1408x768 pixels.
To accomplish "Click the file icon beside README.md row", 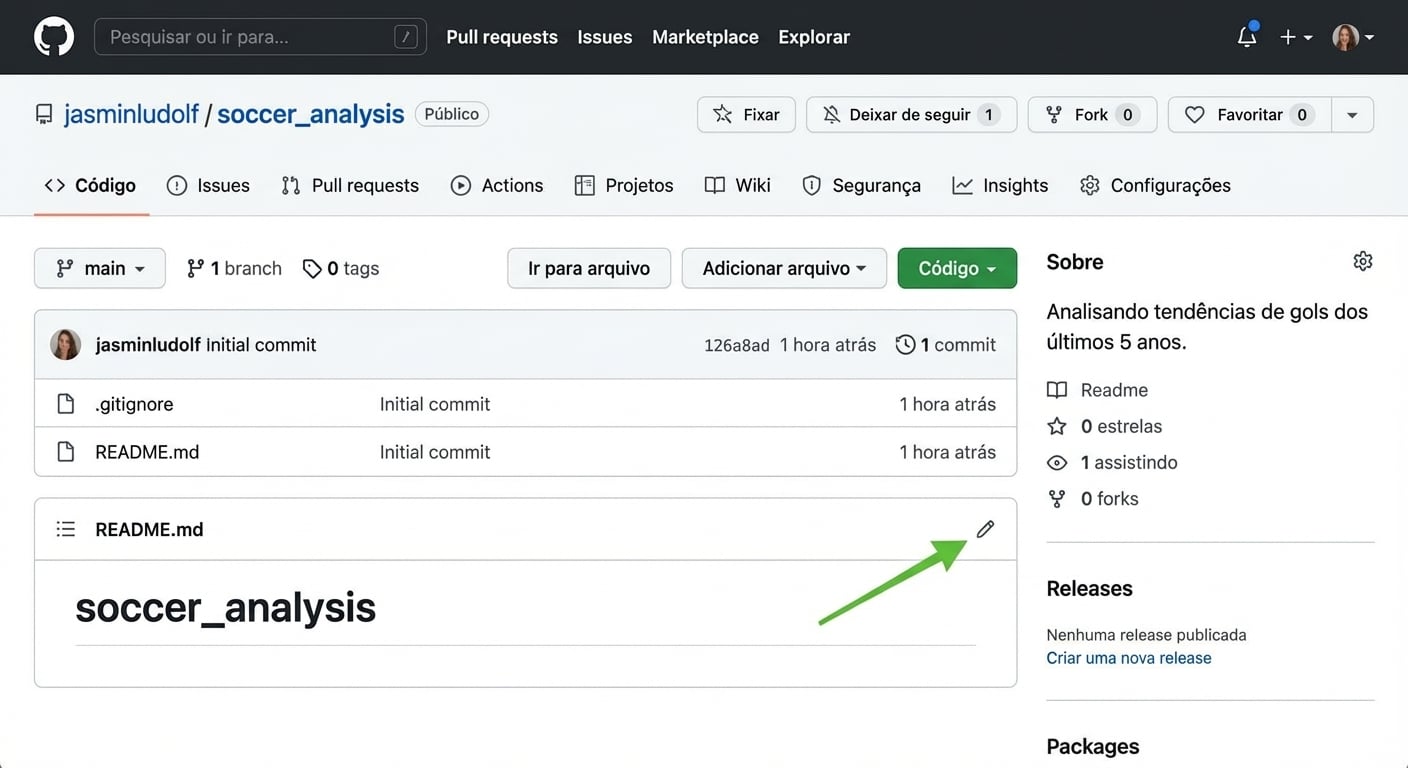I will (66, 452).
